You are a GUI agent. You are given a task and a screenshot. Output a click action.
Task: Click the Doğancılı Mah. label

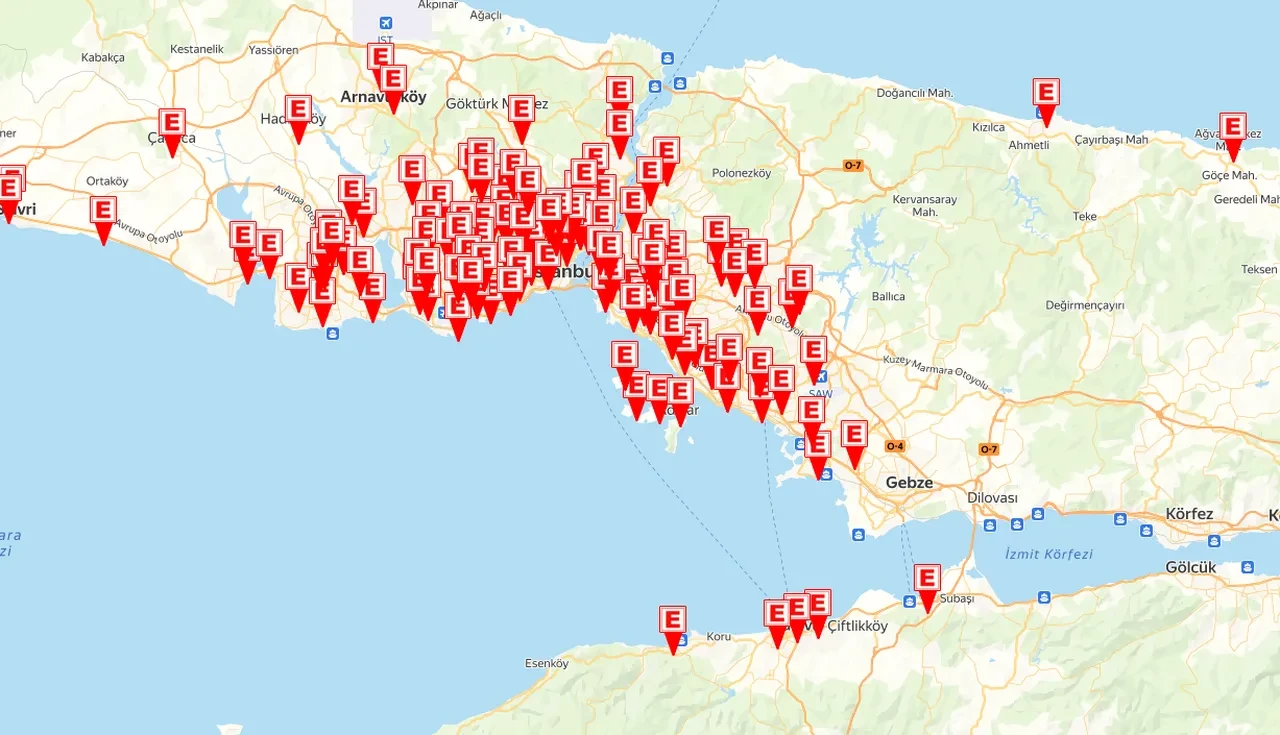coord(913,93)
